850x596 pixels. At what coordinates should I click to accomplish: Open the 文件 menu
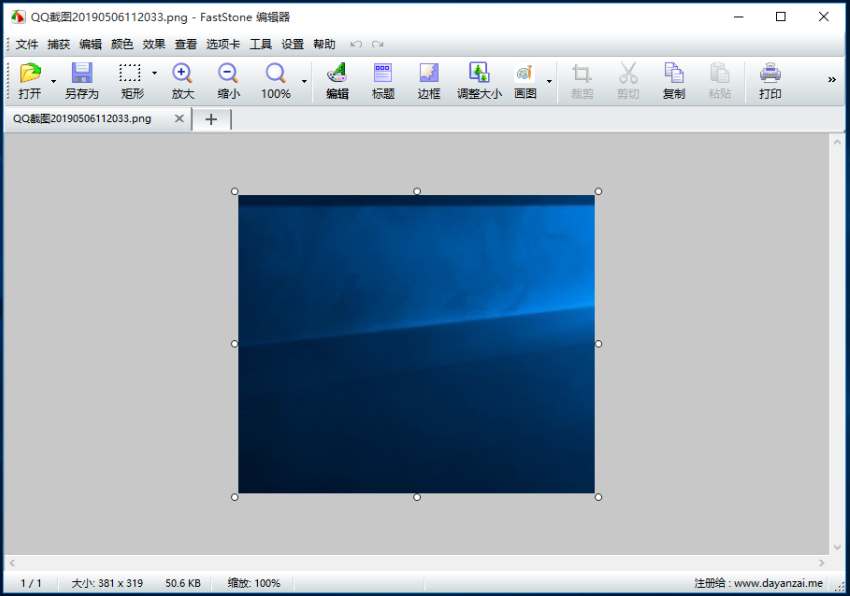tap(26, 44)
